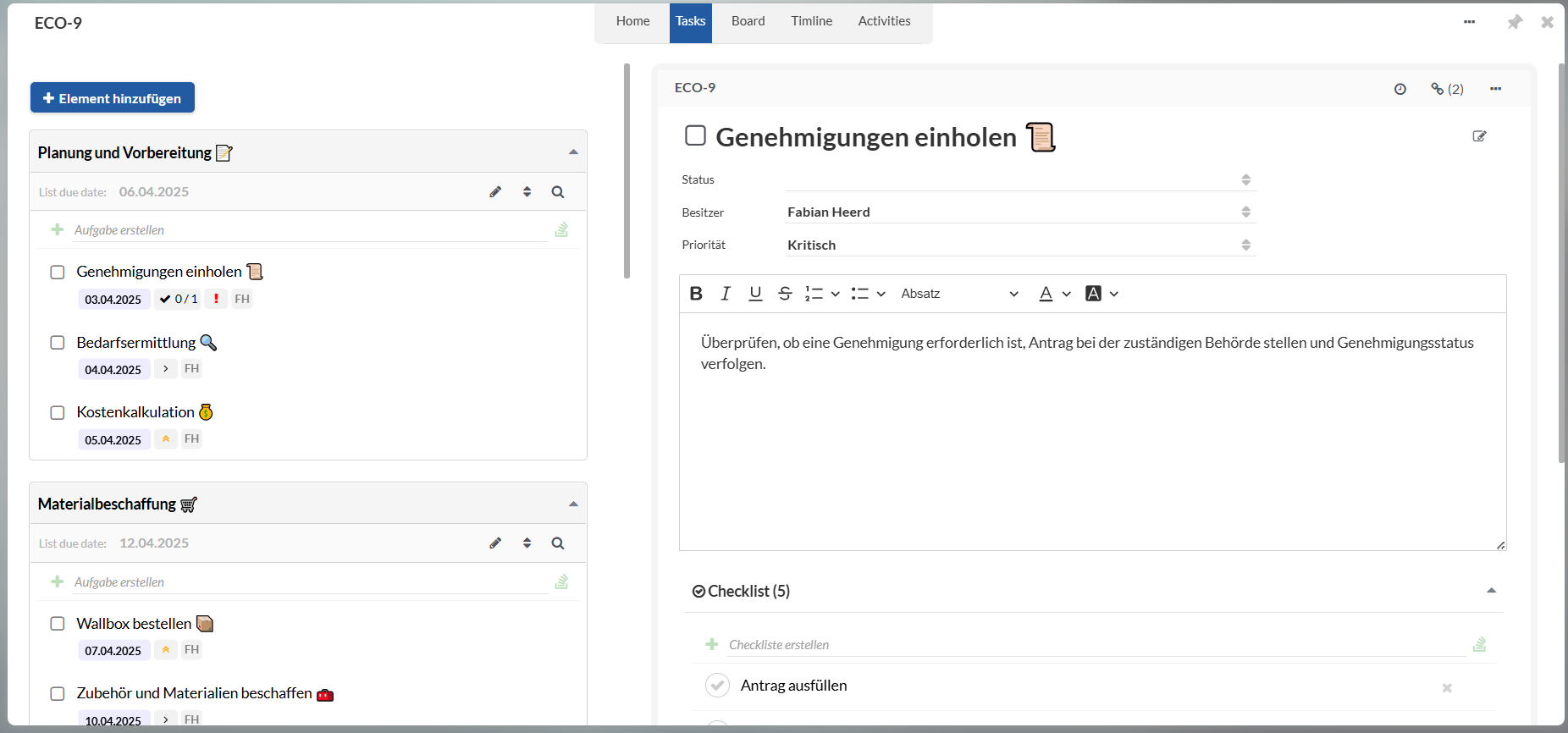Toggle strikethrough text formatting
This screenshot has width=1568, height=733.
pos(785,294)
